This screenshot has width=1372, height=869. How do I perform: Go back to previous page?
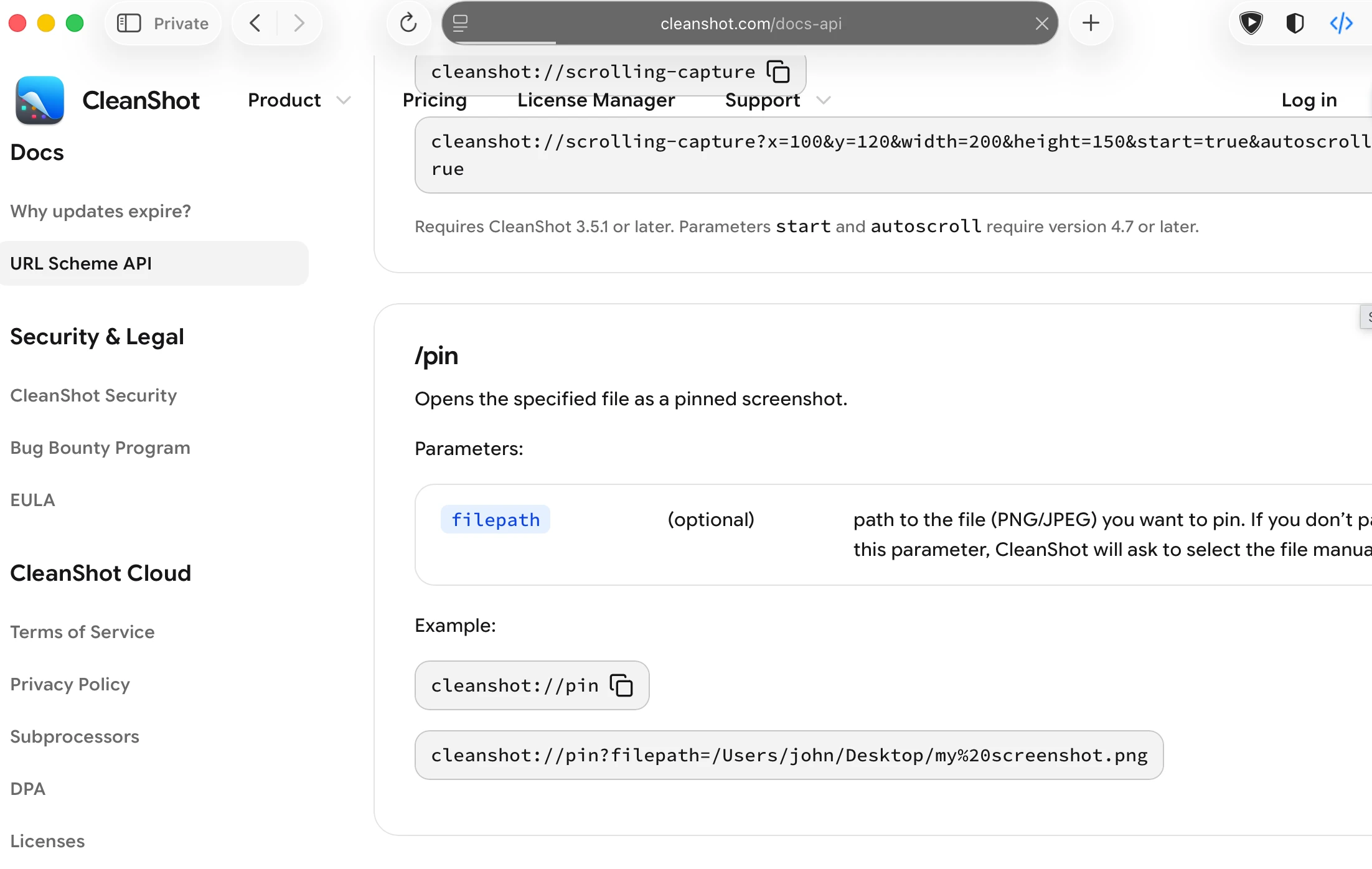(x=255, y=24)
